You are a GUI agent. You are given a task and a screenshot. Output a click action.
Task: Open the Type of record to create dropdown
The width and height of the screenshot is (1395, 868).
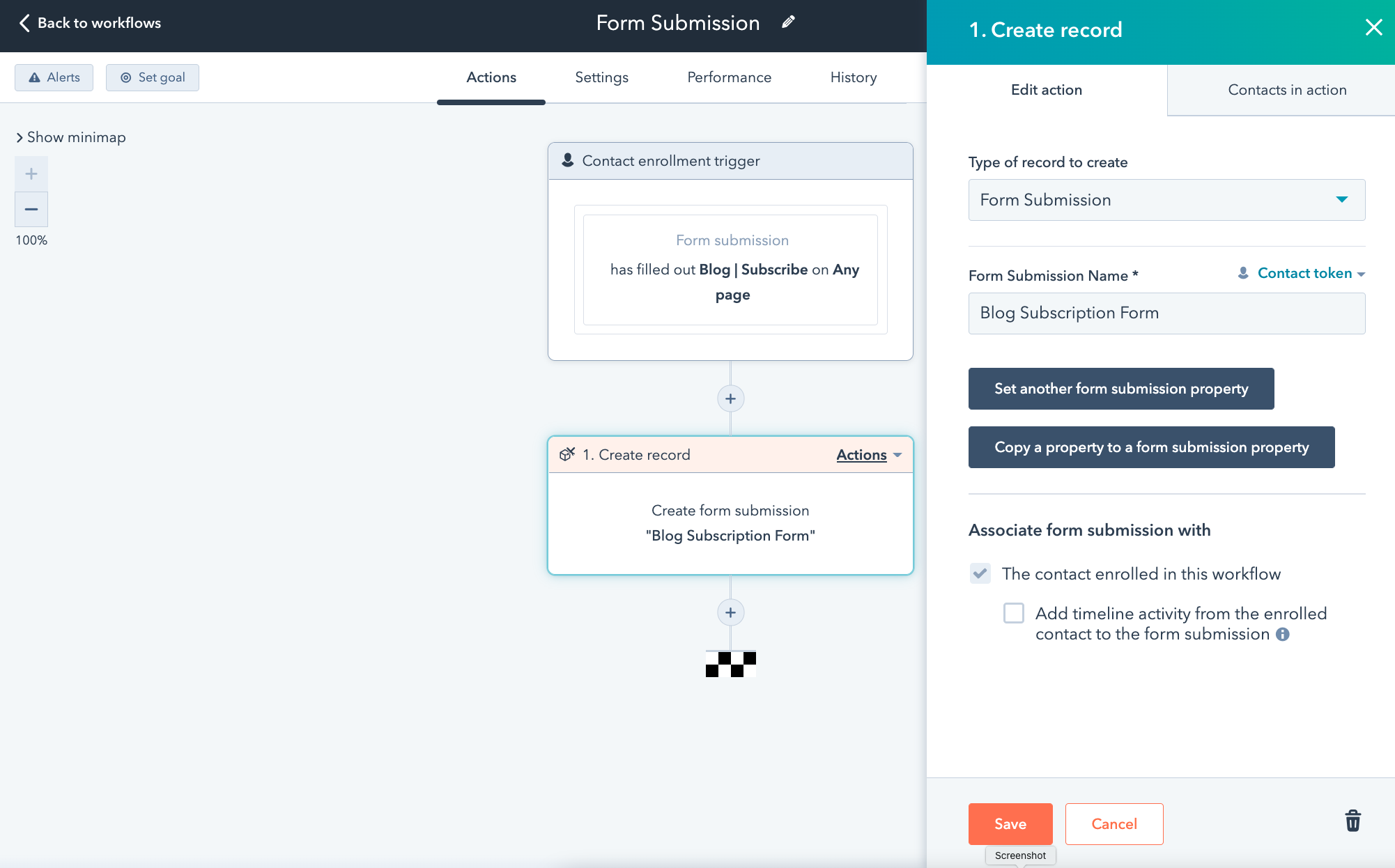(x=1166, y=200)
